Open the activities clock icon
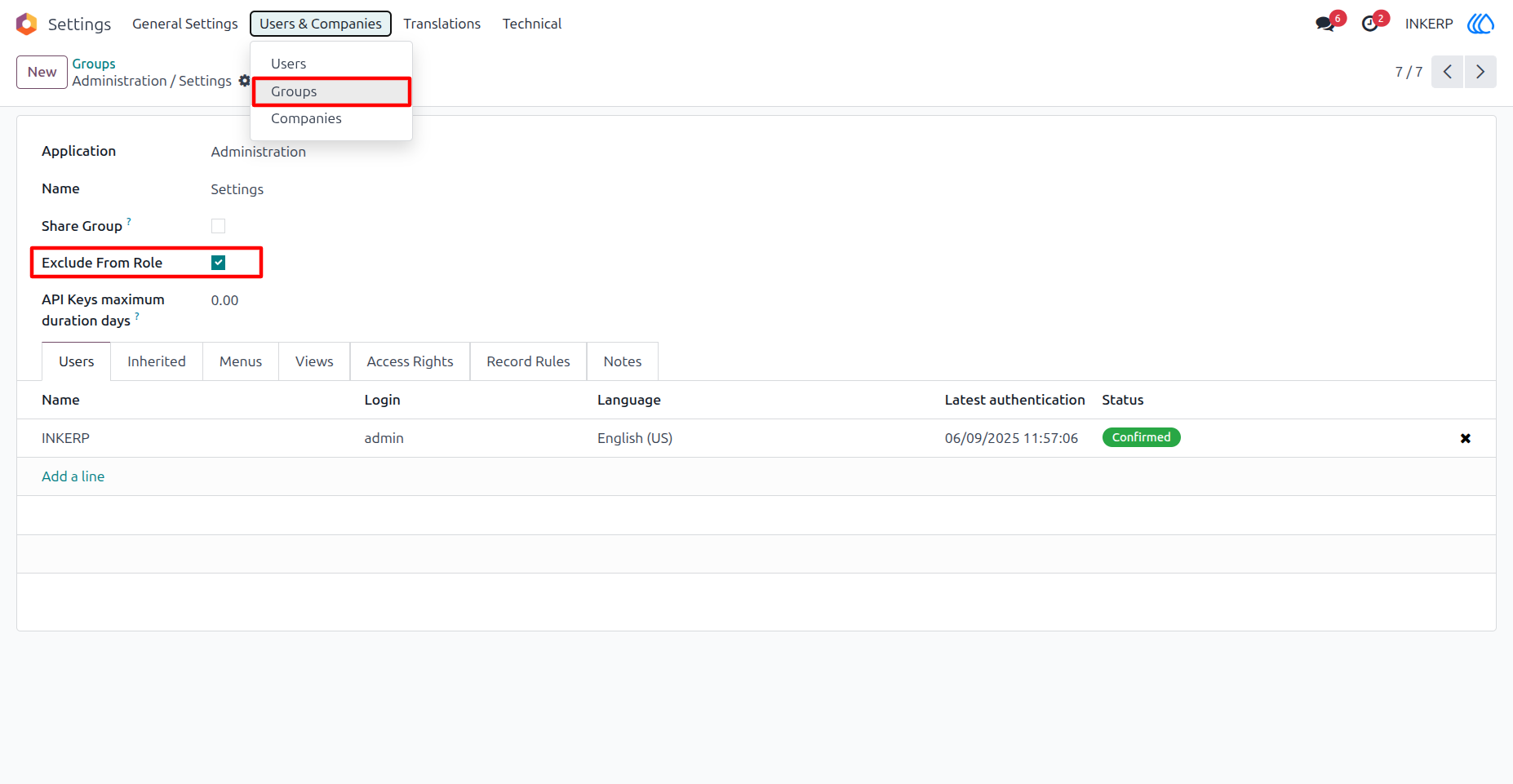Viewport: 1513px width, 784px height. pyautogui.click(x=1370, y=24)
